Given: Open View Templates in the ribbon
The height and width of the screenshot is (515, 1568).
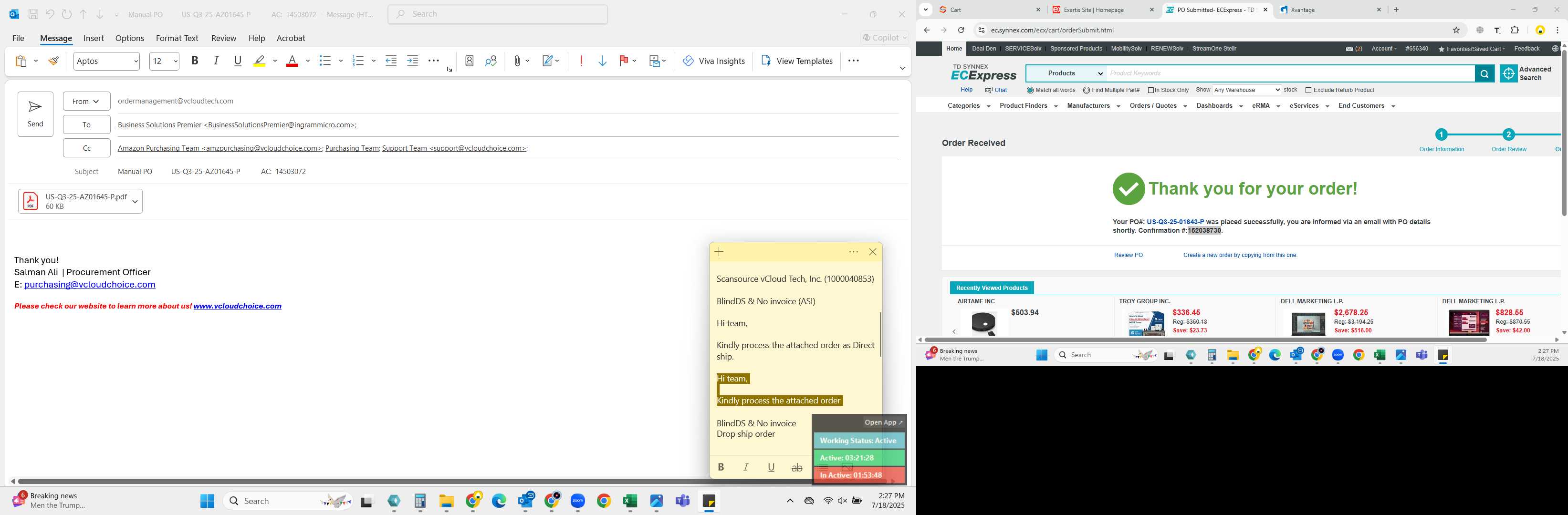Looking at the screenshot, I should coord(797,61).
